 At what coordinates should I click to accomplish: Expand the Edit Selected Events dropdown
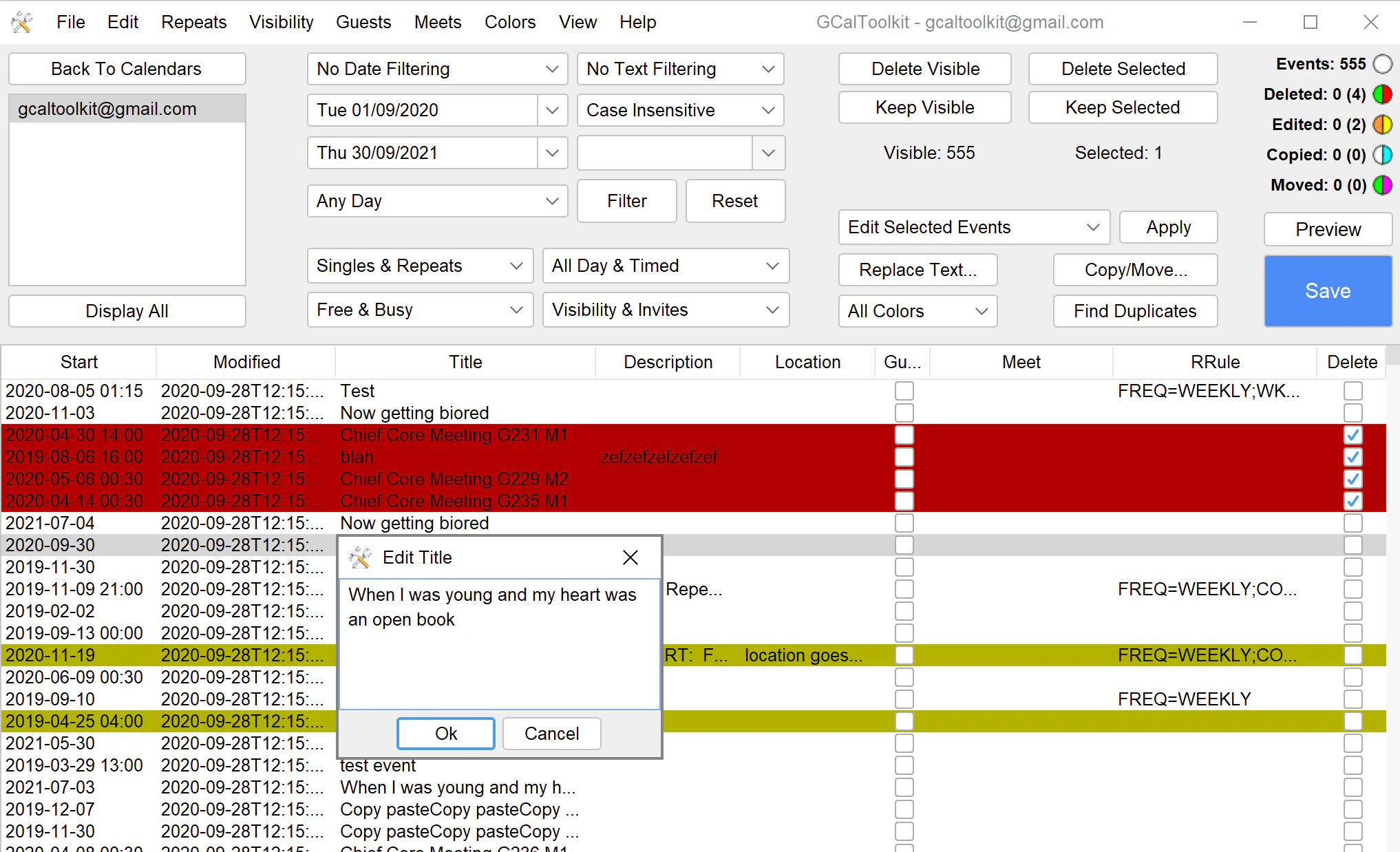point(973,227)
